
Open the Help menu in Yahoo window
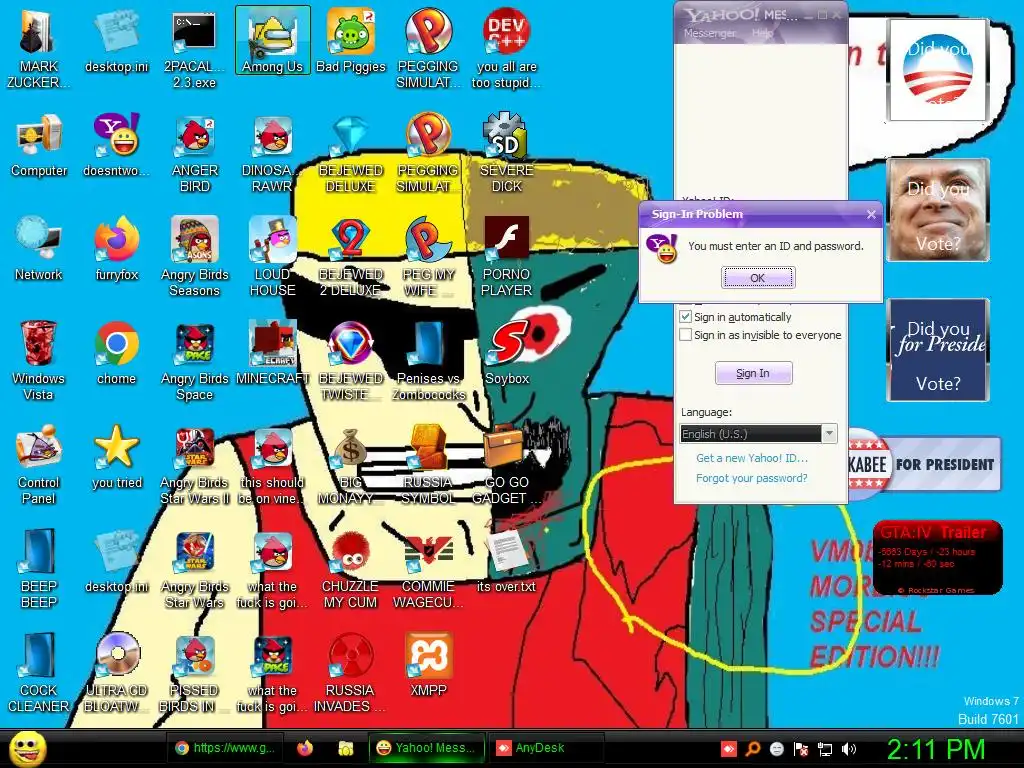[x=761, y=33]
